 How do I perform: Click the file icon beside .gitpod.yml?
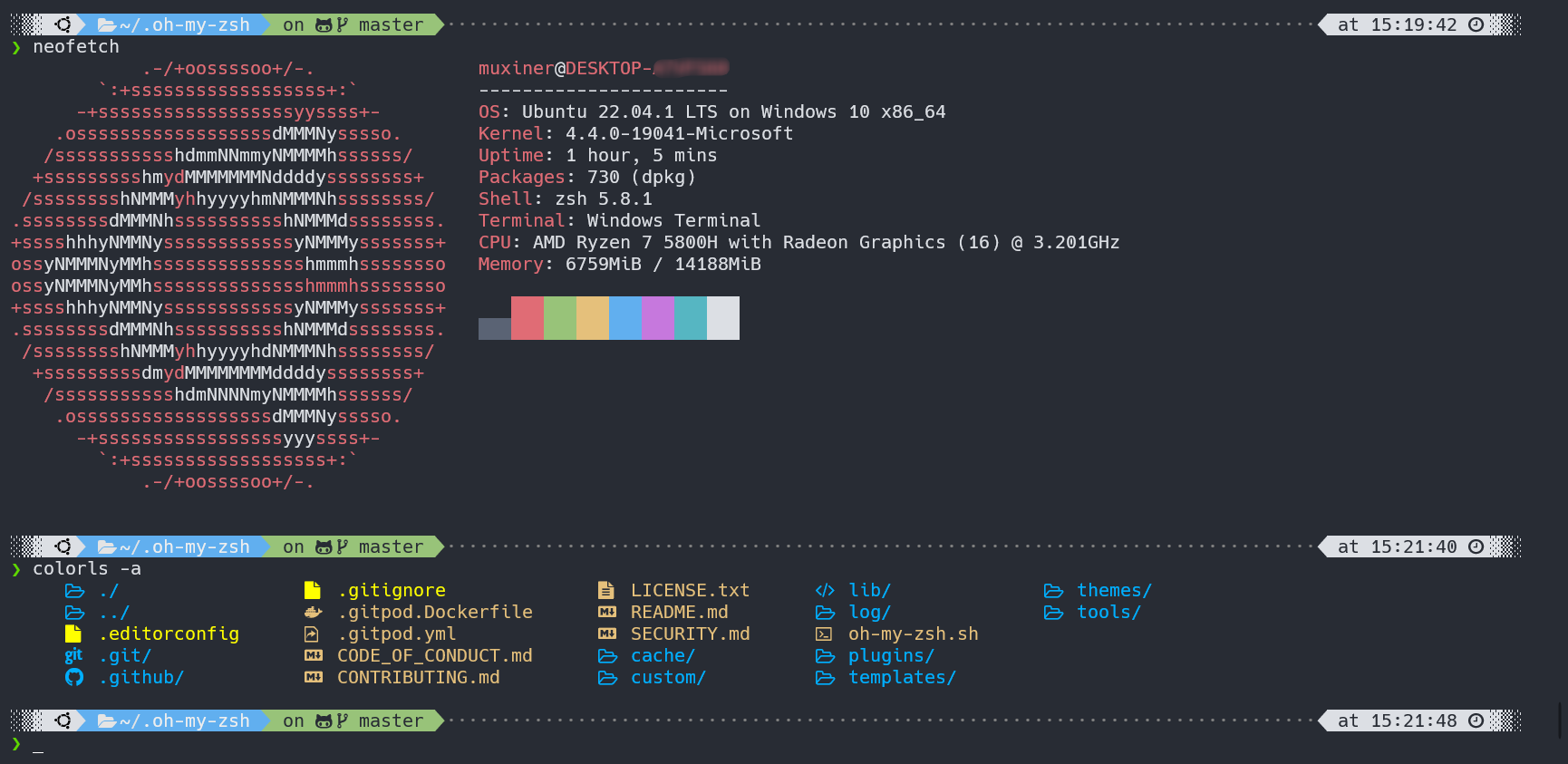tap(312, 633)
